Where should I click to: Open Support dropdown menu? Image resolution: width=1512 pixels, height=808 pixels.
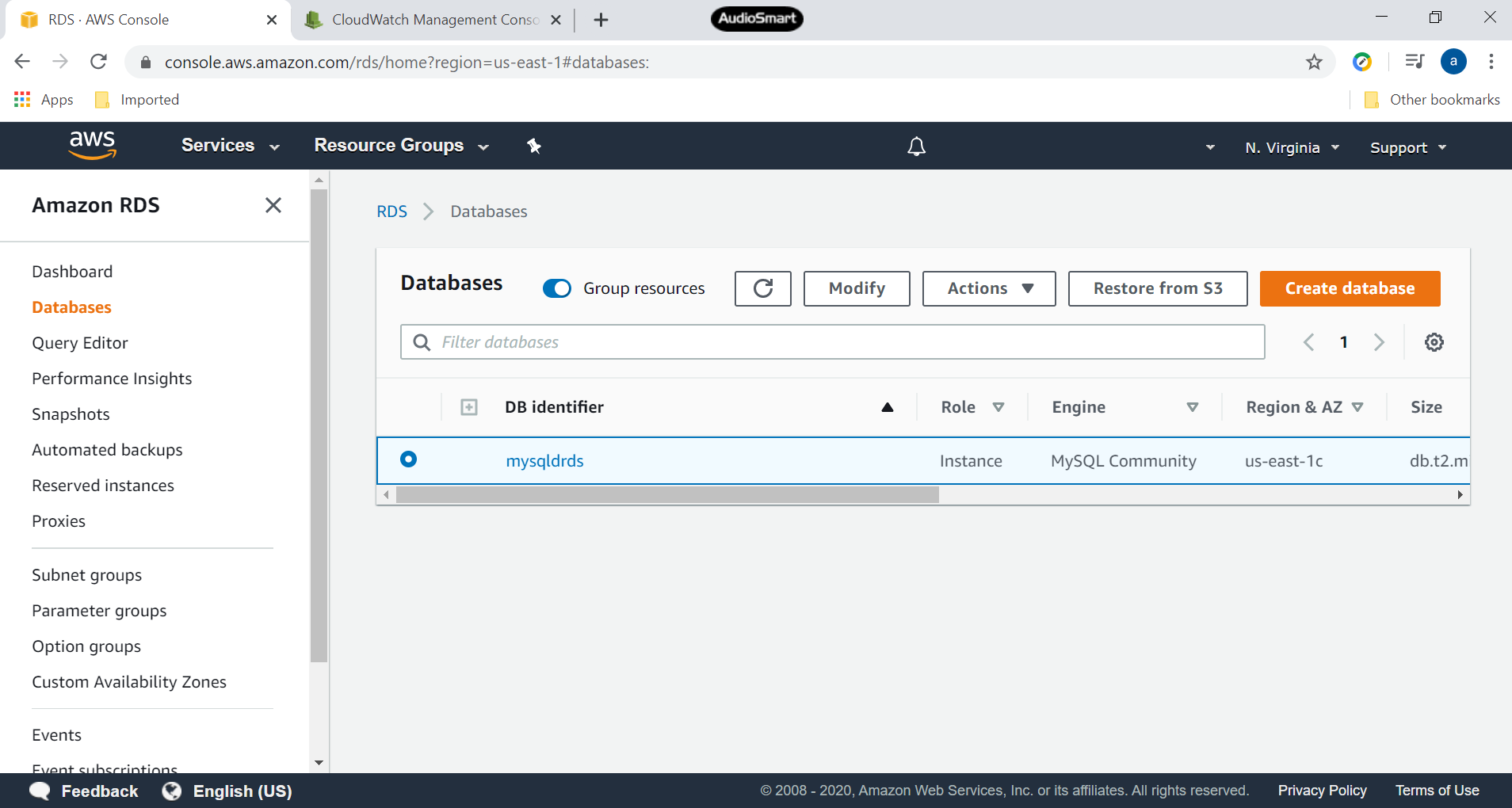click(1408, 147)
